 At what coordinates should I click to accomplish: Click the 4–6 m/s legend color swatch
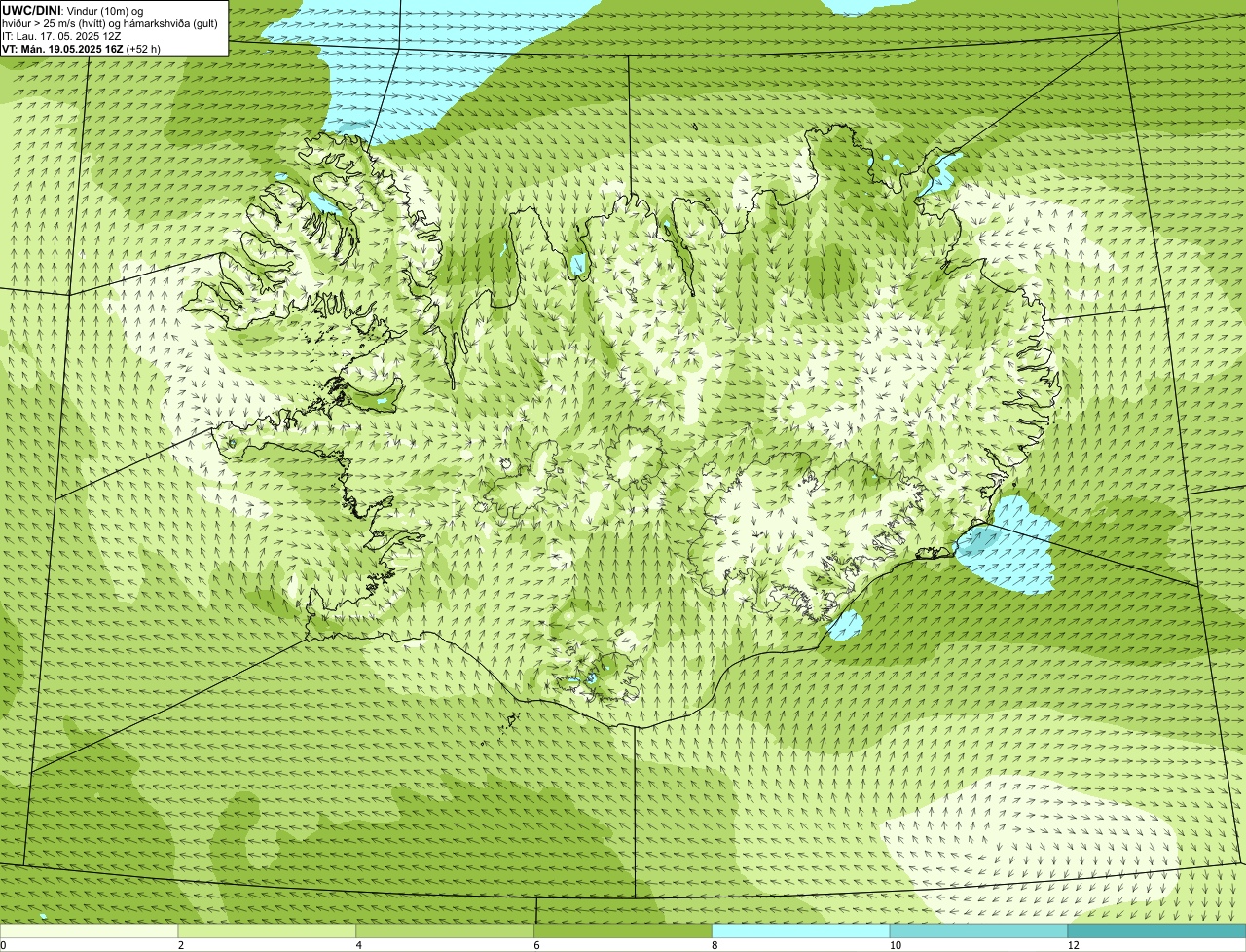[x=447, y=932]
